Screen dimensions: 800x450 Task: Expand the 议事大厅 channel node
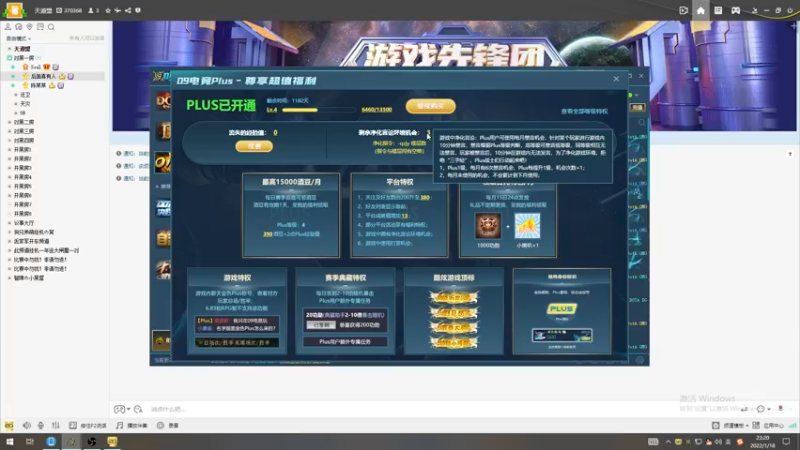pos(9,223)
